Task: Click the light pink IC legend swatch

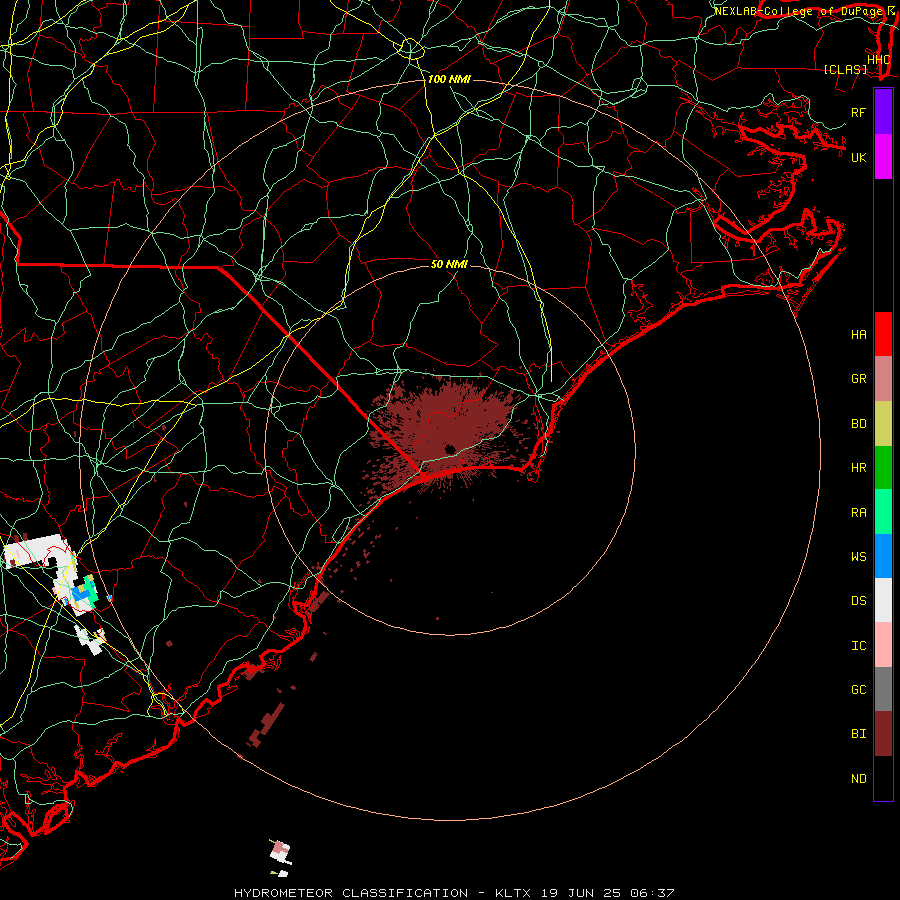Action: point(883,645)
